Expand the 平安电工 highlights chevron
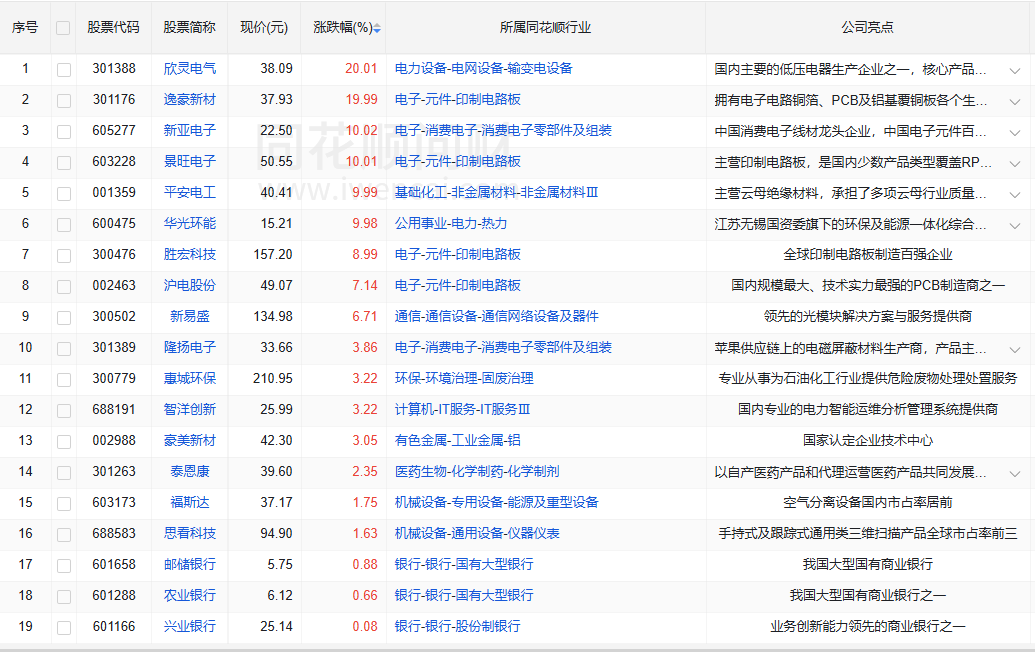This screenshot has height=652, width=1035. pyautogui.click(x=1015, y=195)
